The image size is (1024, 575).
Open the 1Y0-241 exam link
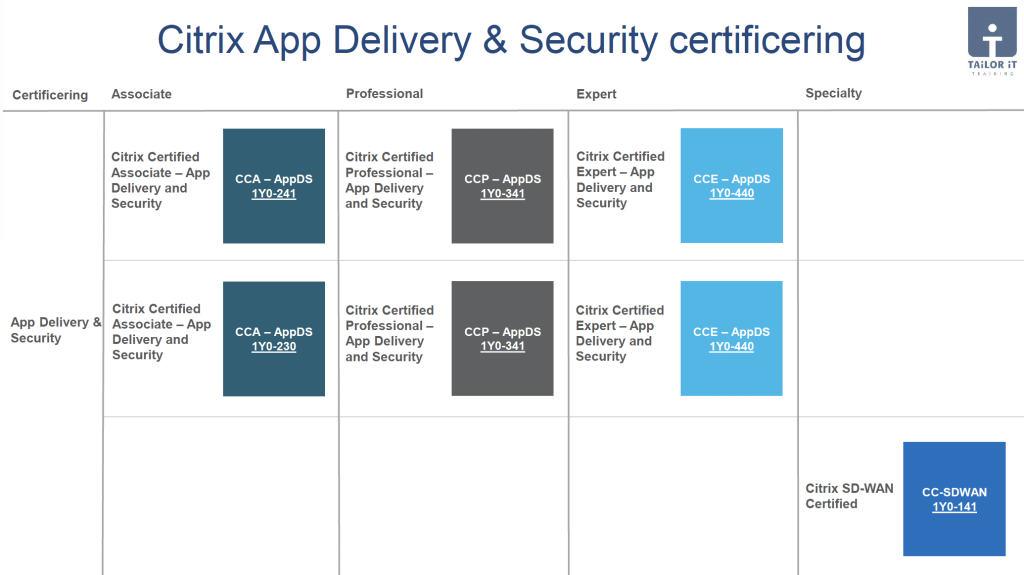[274, 193]
